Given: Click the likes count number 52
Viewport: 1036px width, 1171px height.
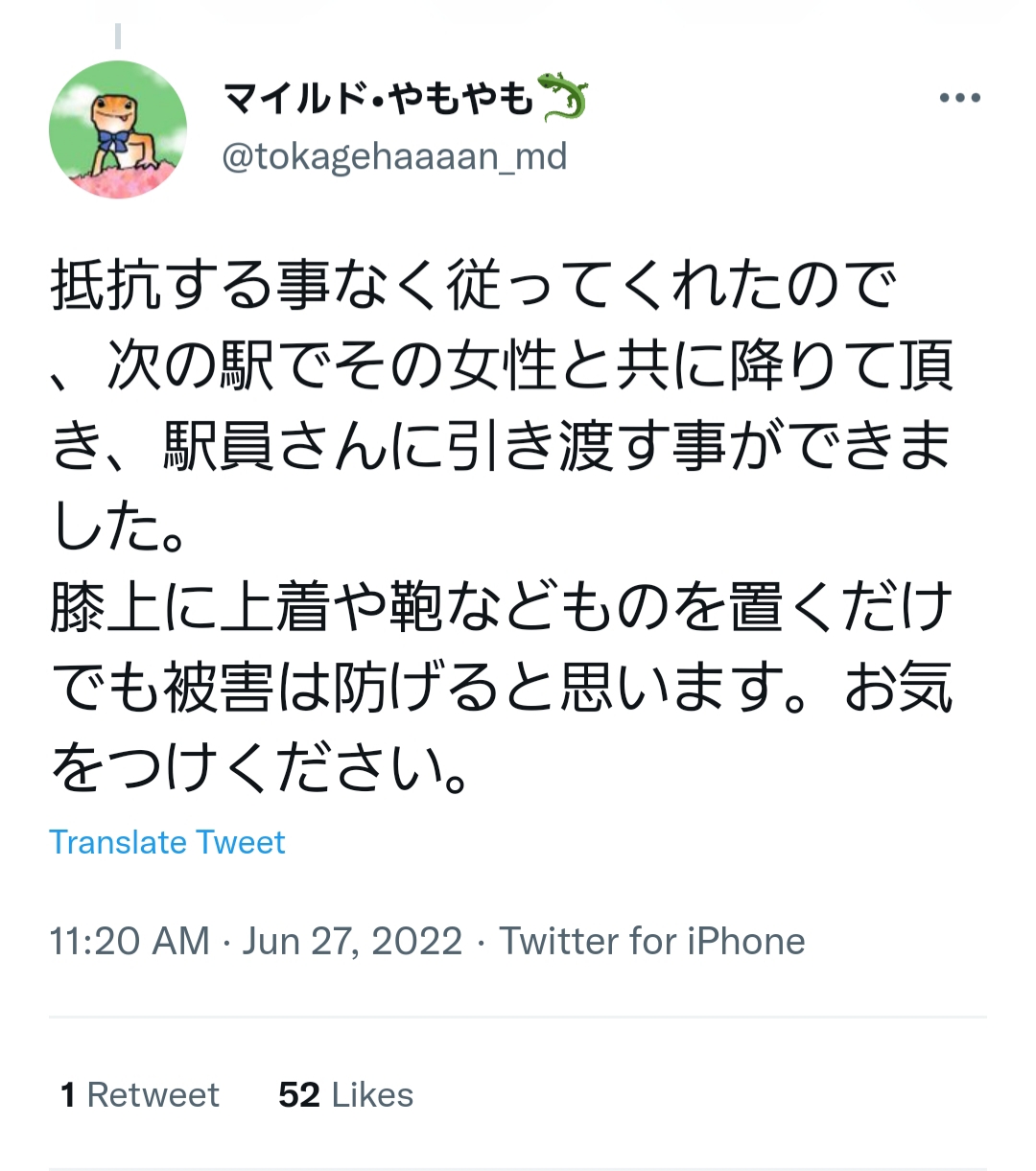Looking at the screenshot, I should click(x=298, y=1093).
